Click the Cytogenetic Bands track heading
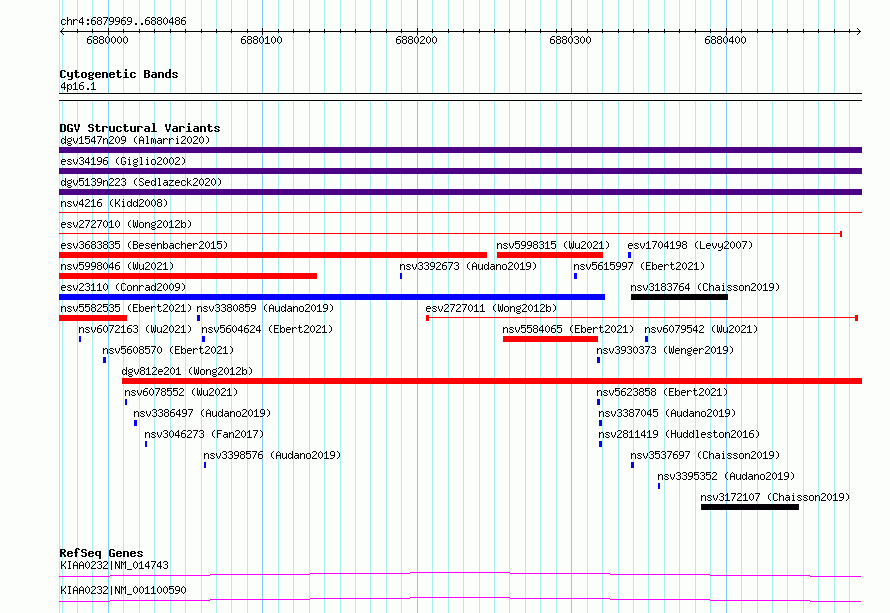 119,74
